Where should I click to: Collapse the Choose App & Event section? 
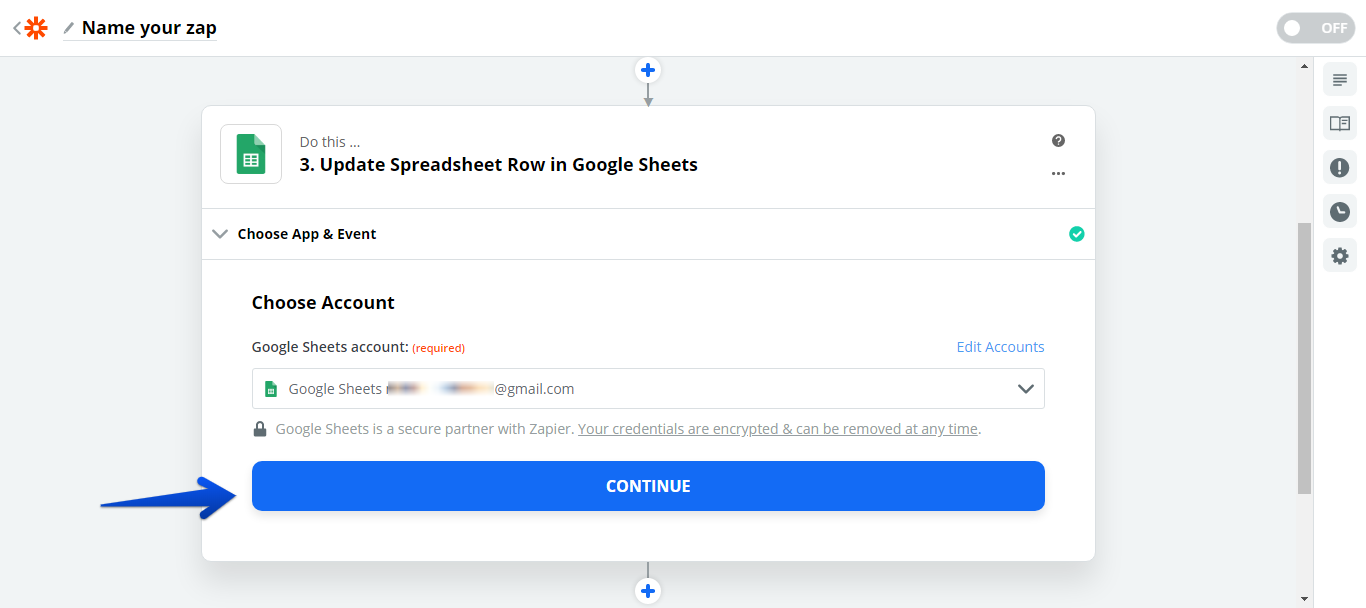coord(220,234)
